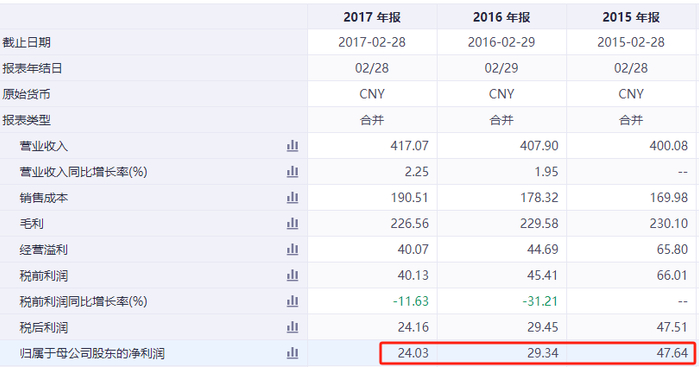Select after-tax profit value 47.51
The height and width of the screenshot is (367, 699).
tap(672, 327)
